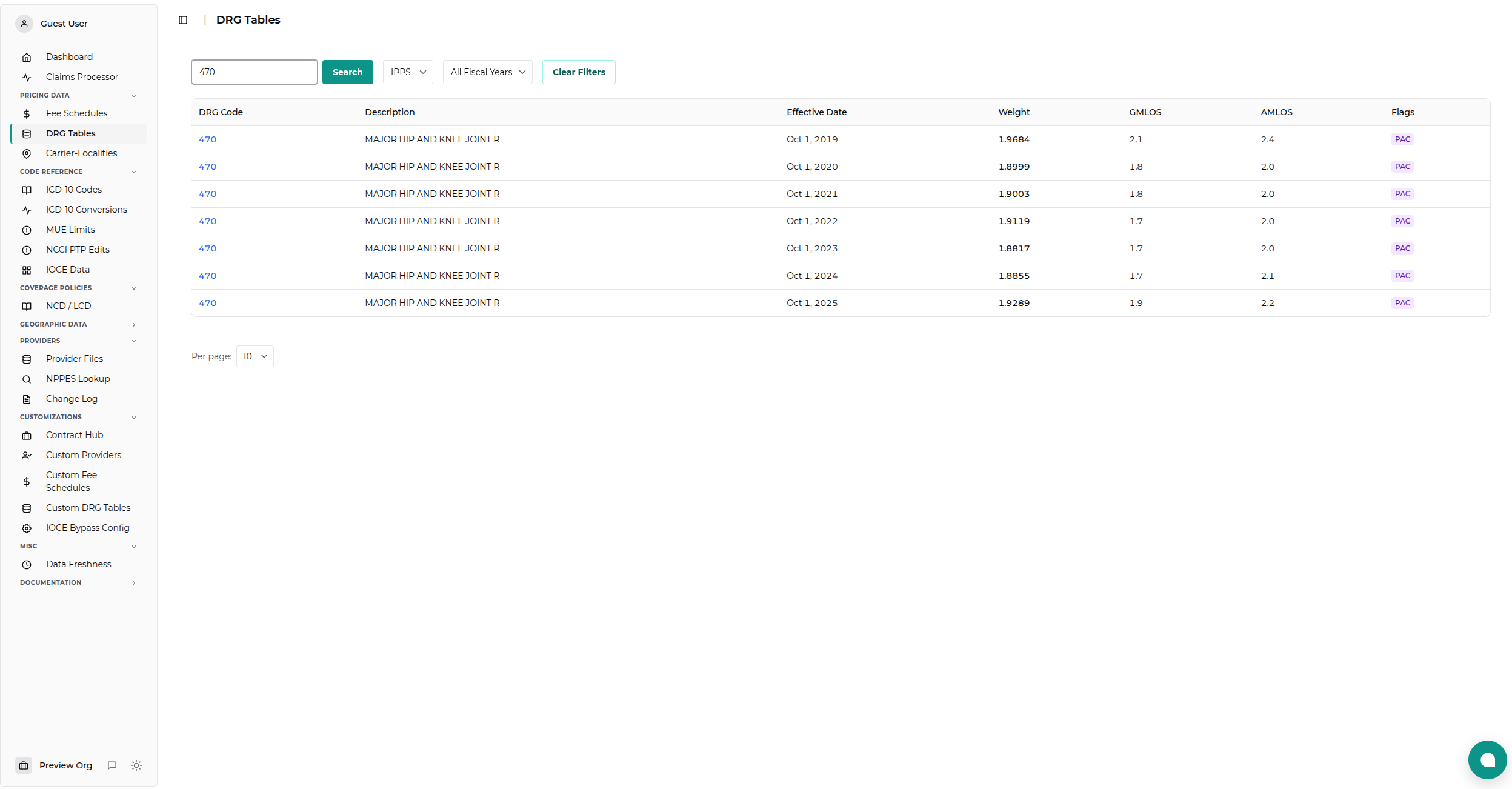The image size is (1512, 789).
Task: Click the Contract Hub briefcase icon
Action: tap(27, 436)
